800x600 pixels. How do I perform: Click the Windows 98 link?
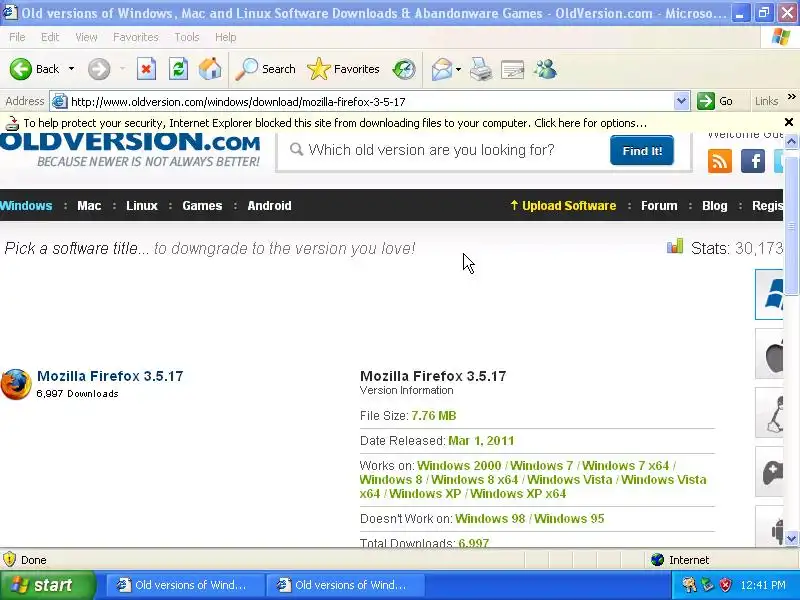point(490,518)
